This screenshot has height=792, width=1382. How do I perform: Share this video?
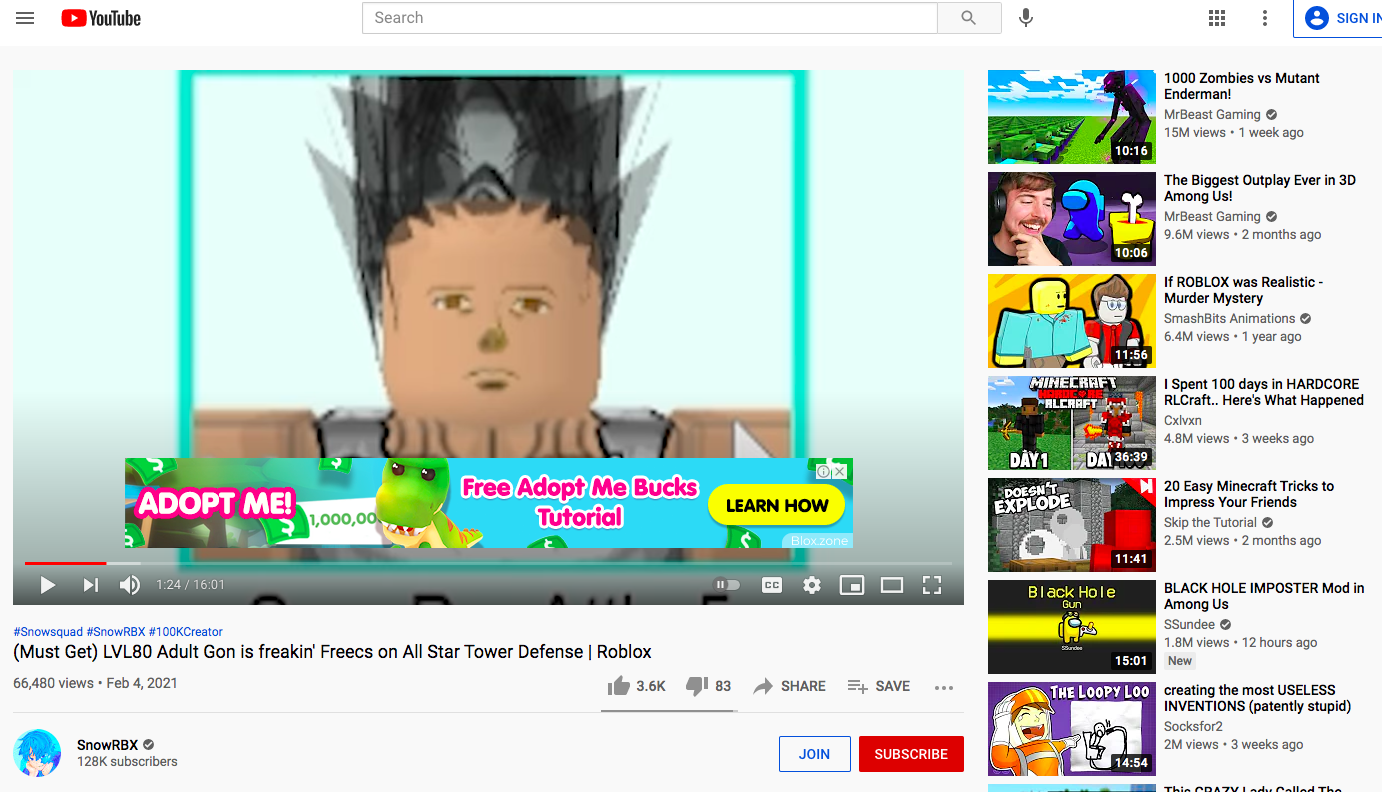(789, 686)
